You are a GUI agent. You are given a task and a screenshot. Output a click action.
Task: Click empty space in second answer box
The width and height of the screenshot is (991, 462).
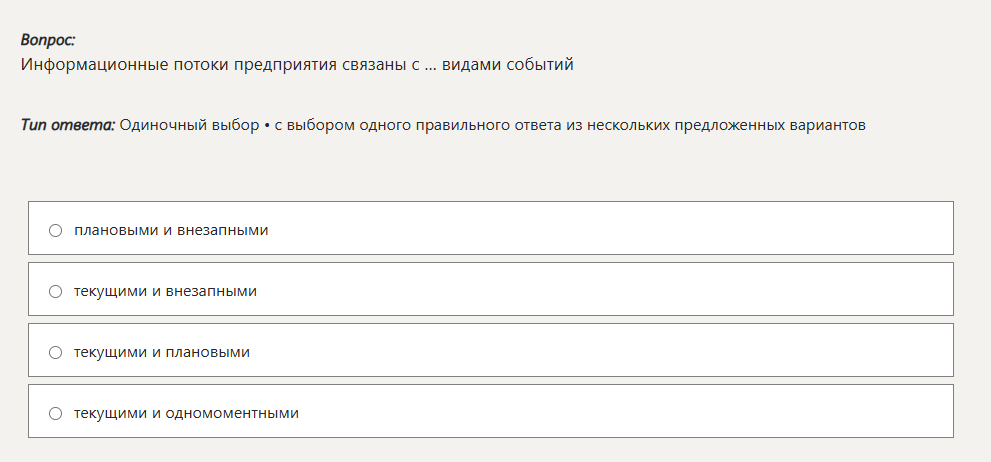point(620,291)
